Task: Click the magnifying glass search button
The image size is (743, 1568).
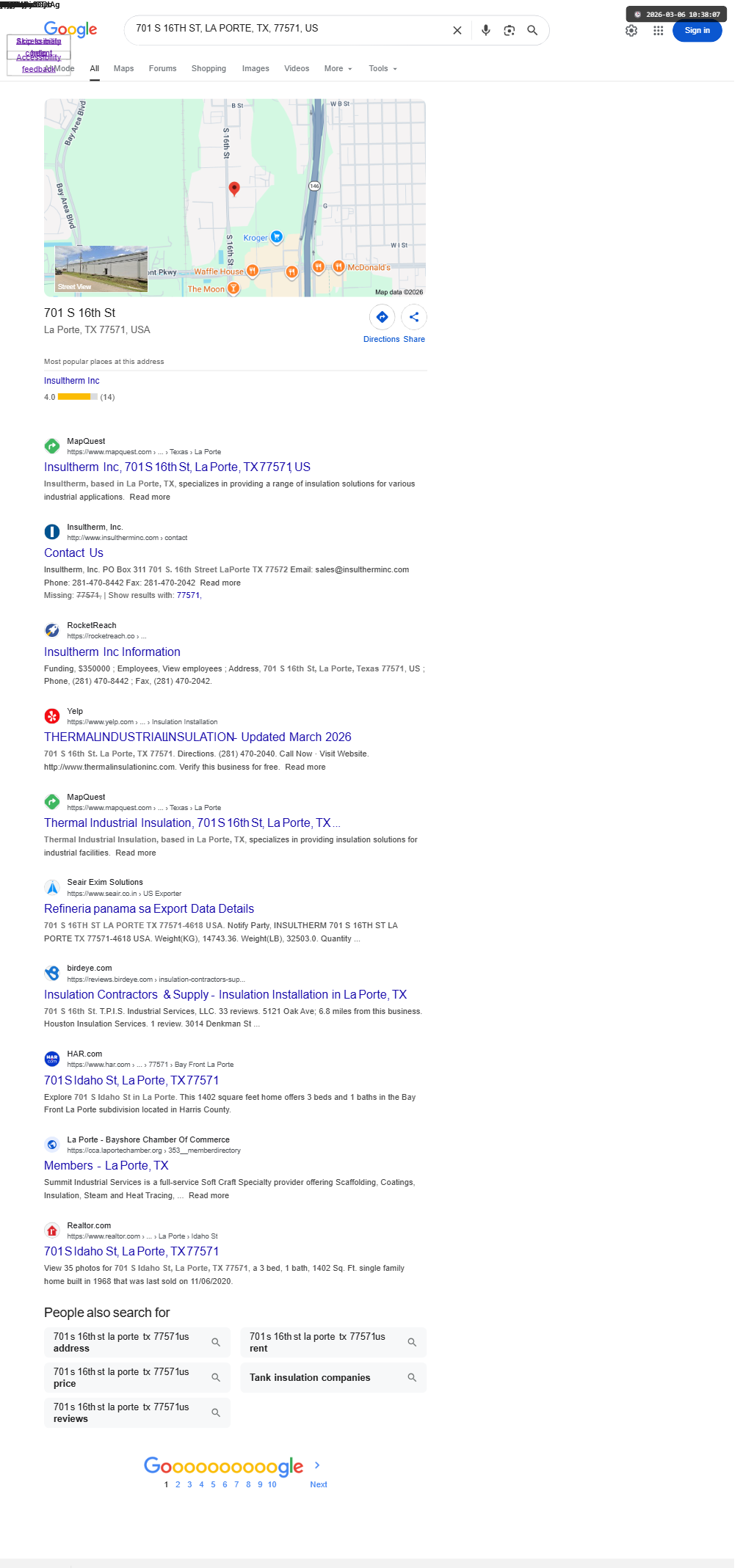Action: click(x=532, y=30)
